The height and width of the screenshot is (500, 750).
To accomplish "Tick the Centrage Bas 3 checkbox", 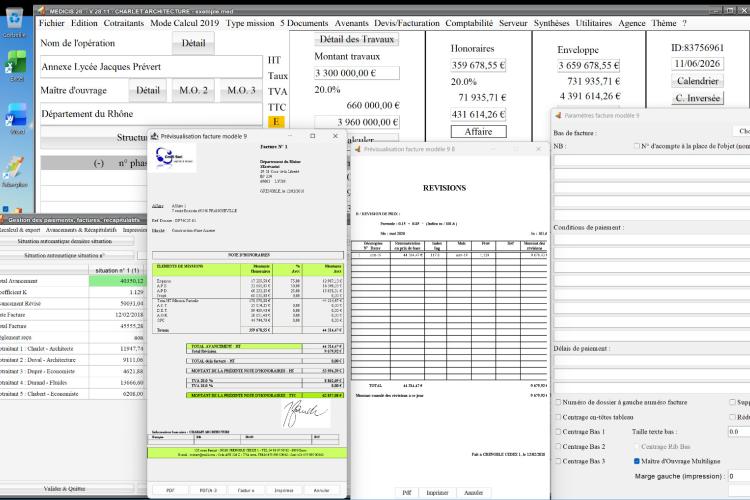I will 558,461.
